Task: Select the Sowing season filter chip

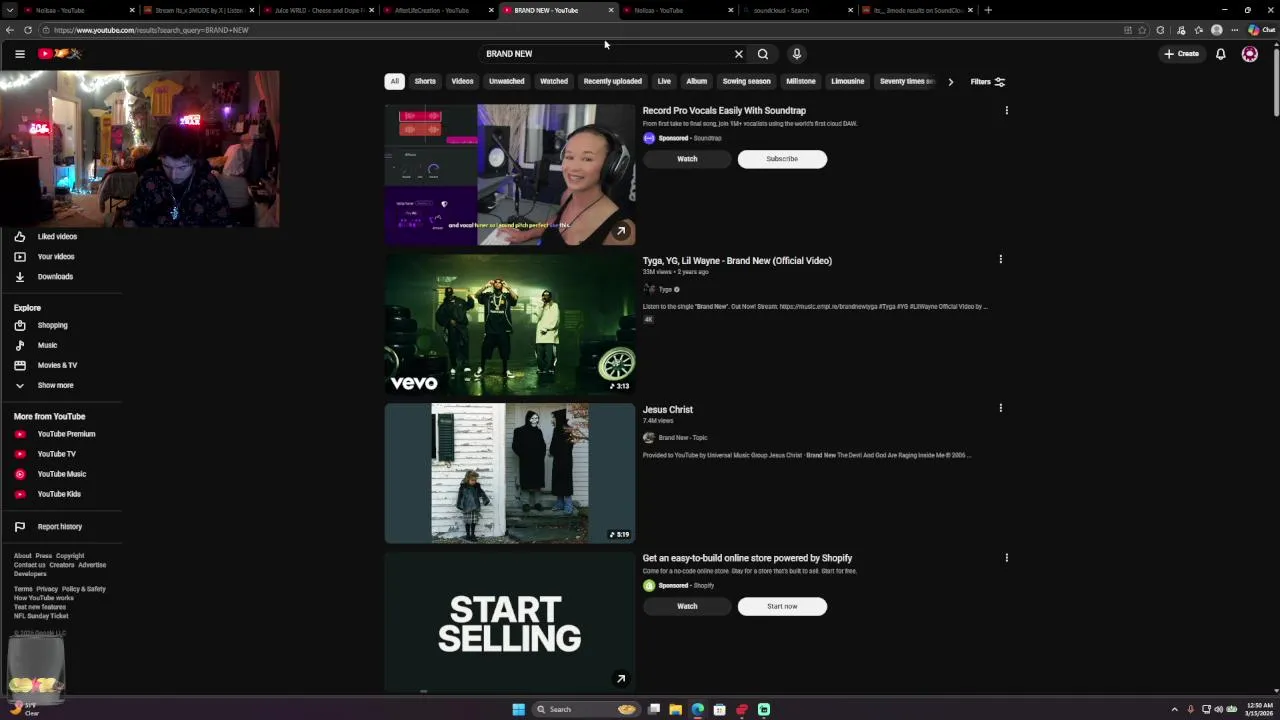Action: click(x=747, y=82)
